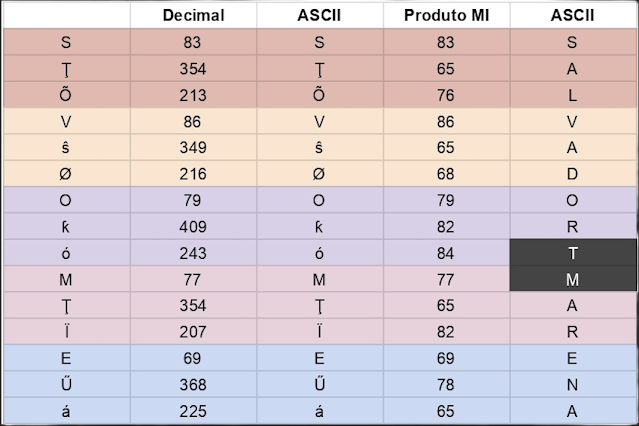Select the last-column letter N cell
The width and height of the screenshot is (639, 426).
pos(573,384)
